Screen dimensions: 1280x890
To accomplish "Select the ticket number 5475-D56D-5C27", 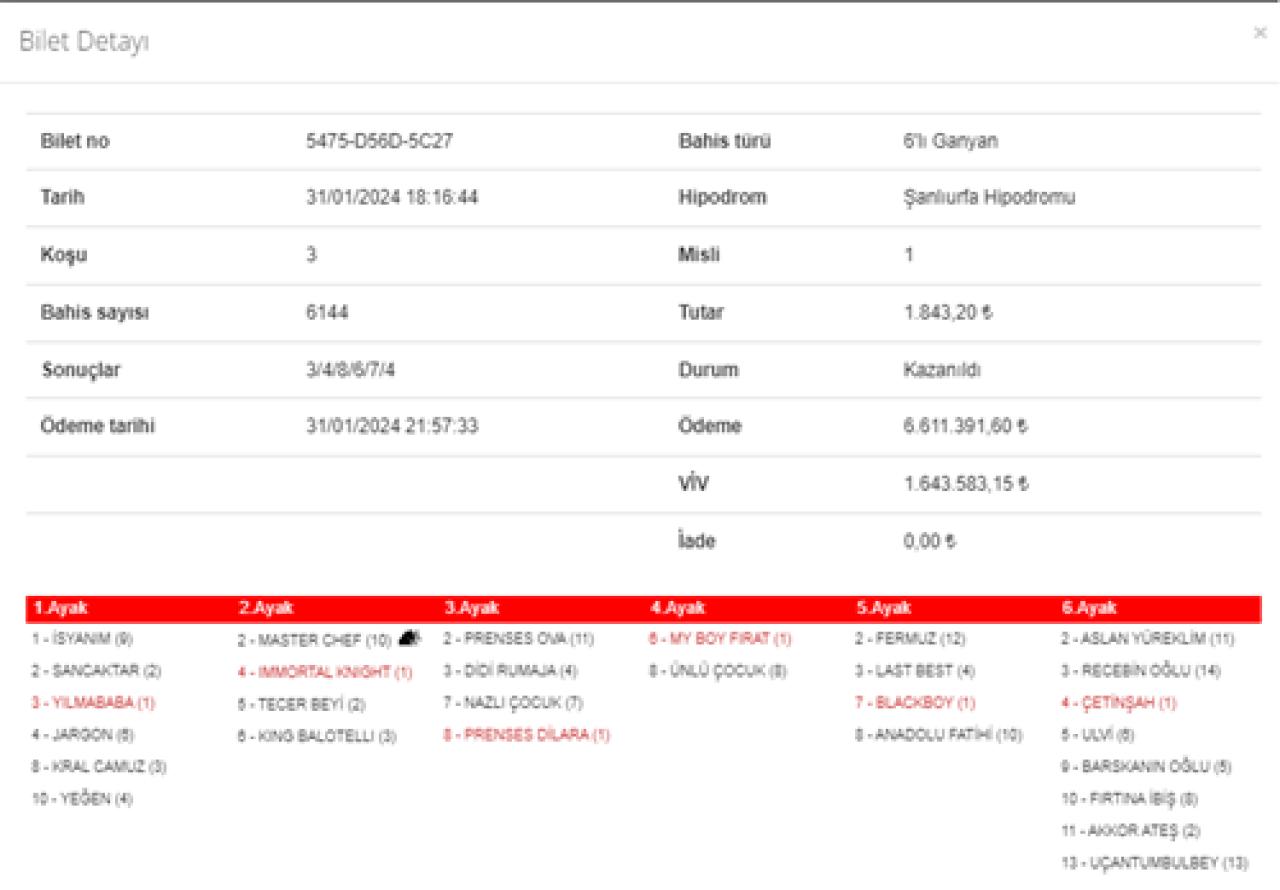I will [379, 141].
